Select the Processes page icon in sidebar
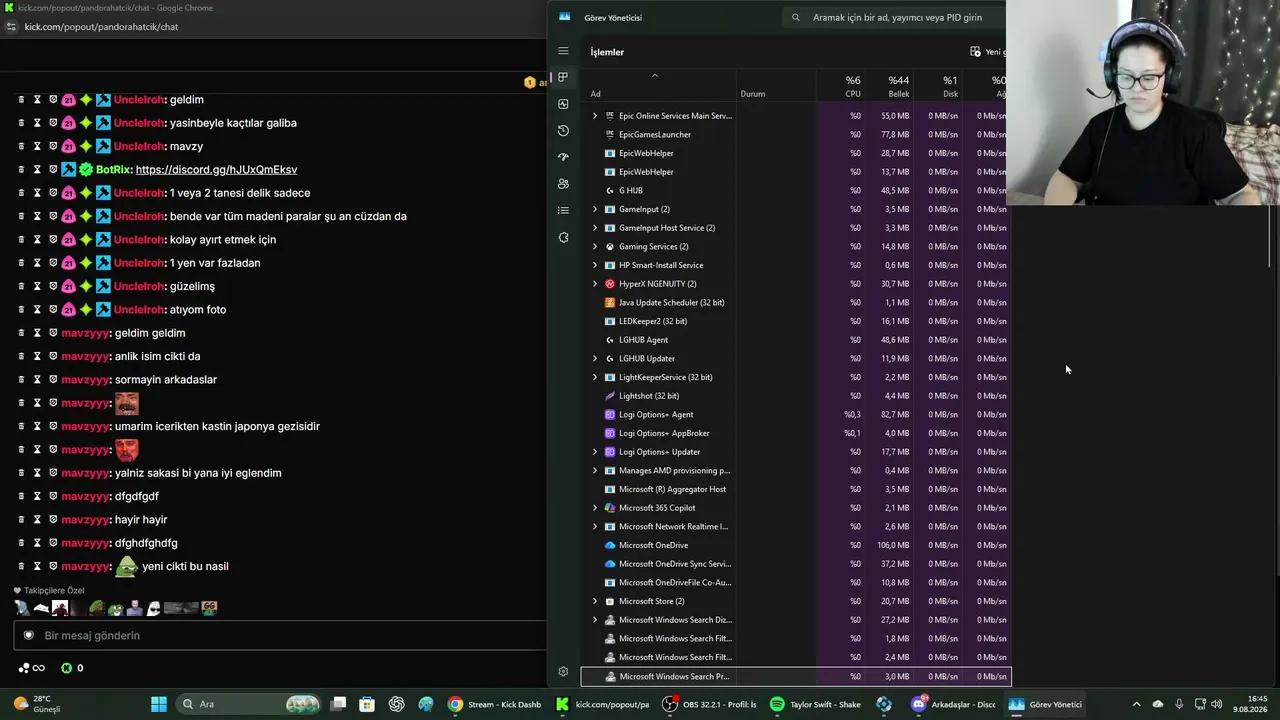Viewport: 1280px width, 720px height. [563, 77]
